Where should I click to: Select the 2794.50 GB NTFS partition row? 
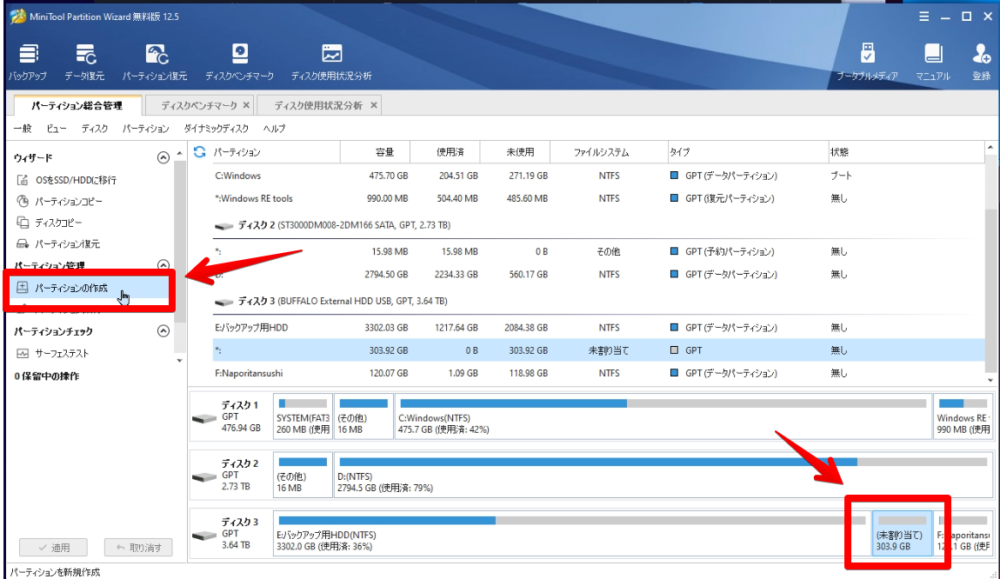pos(598,274)
